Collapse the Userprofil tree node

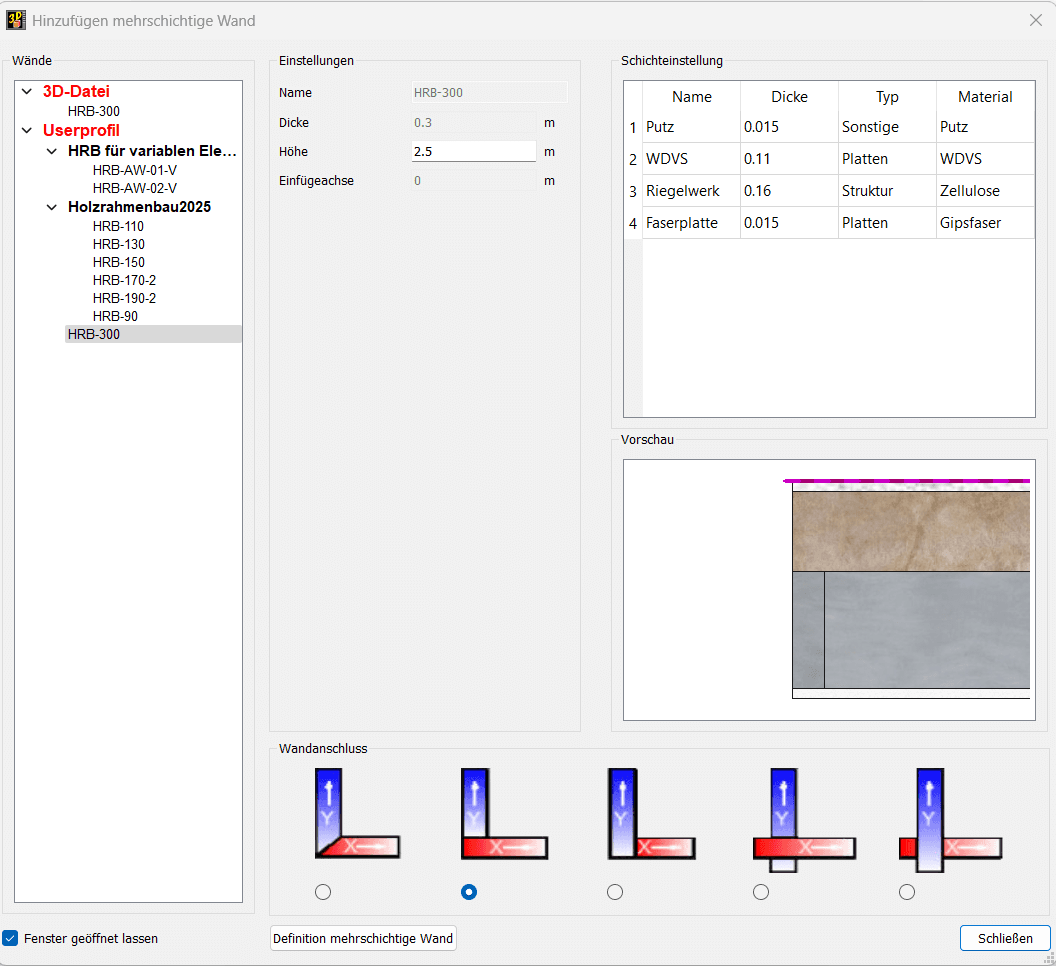click(x=27, y=131)
